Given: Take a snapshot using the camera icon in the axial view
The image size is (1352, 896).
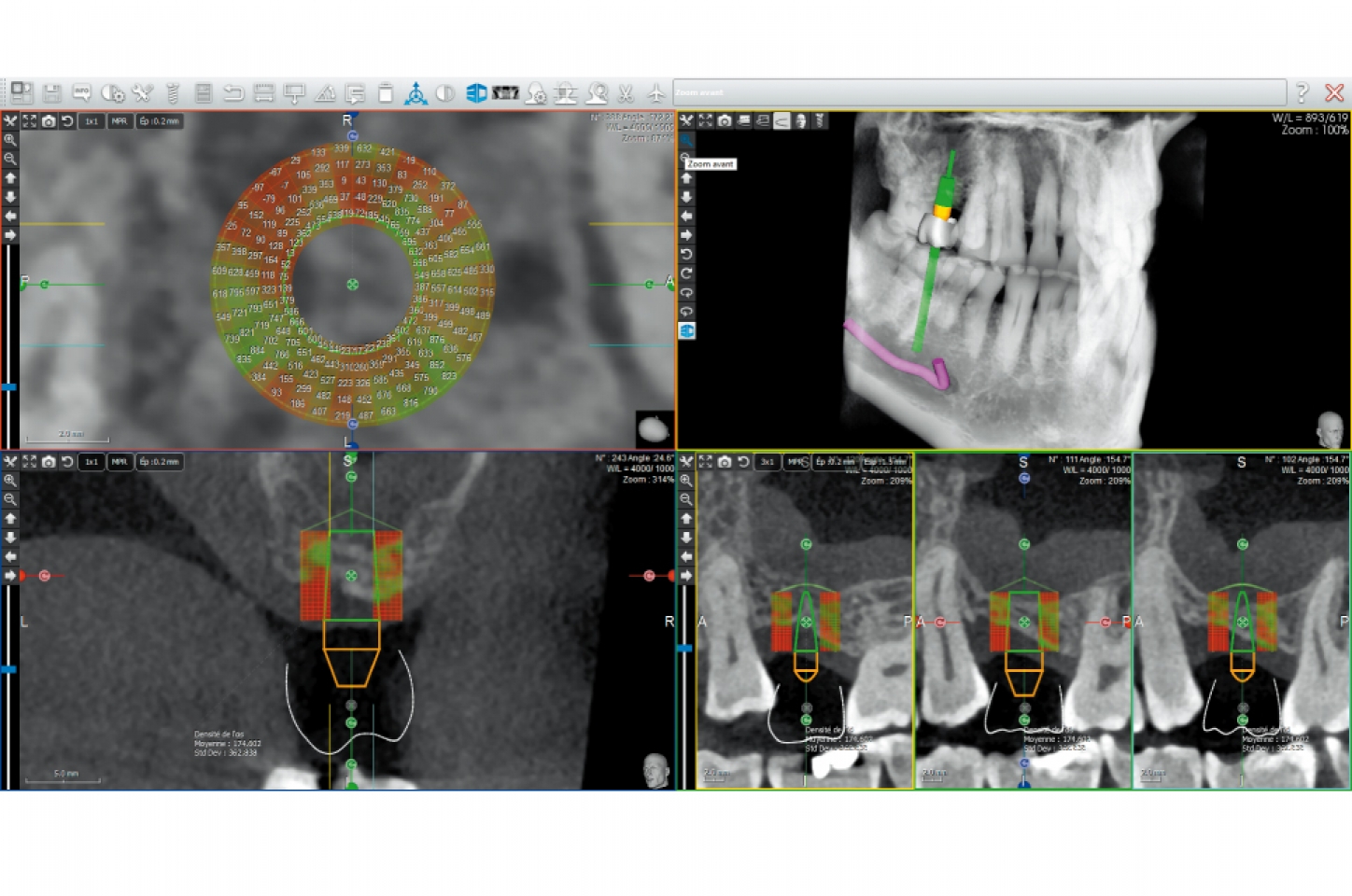Looking at the screenshot, I should coord(49,120).
